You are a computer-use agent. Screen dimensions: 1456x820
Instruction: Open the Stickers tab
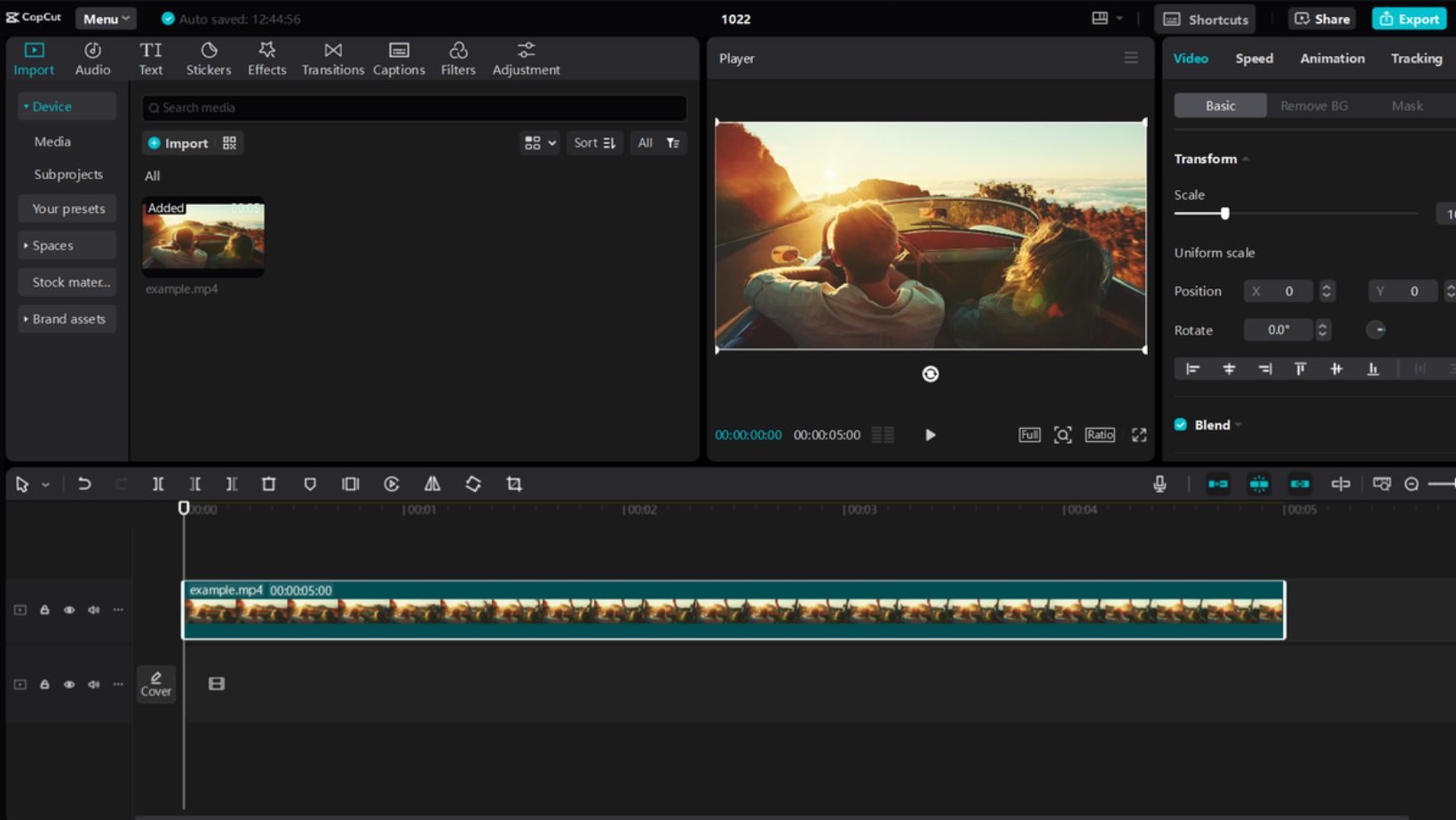click(x=209, y=59)
